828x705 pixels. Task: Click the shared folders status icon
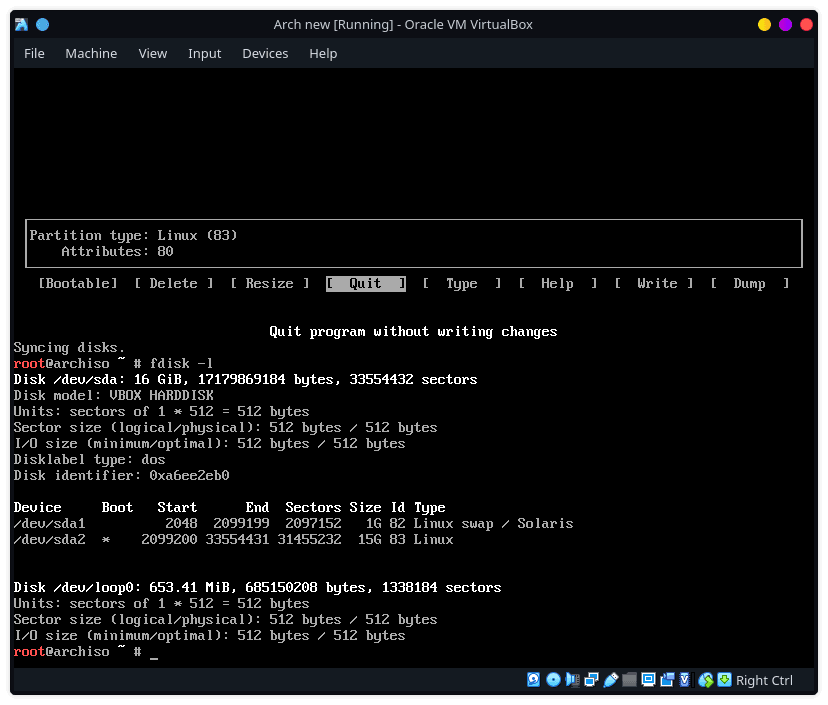click(629, 680)
